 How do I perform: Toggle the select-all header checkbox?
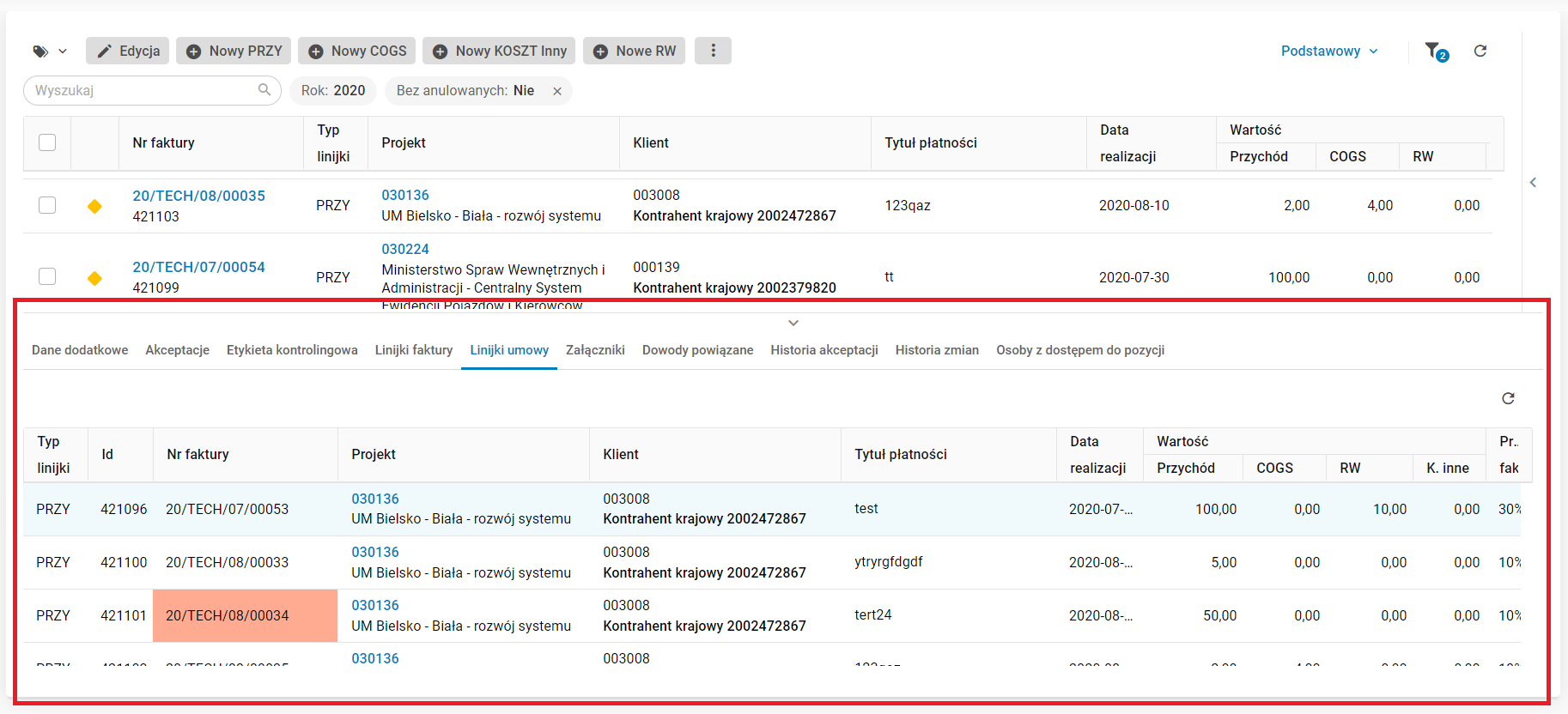pos(47,142)
